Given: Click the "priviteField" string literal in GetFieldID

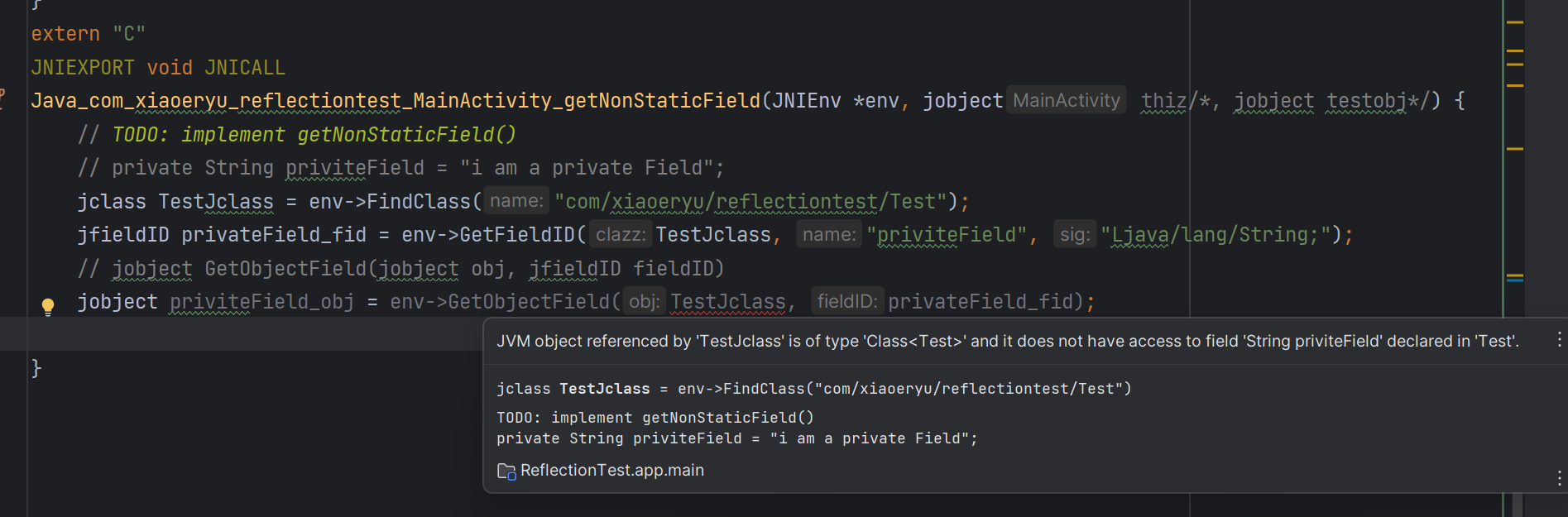Looking at the screenshot, I should pos(947,235).
